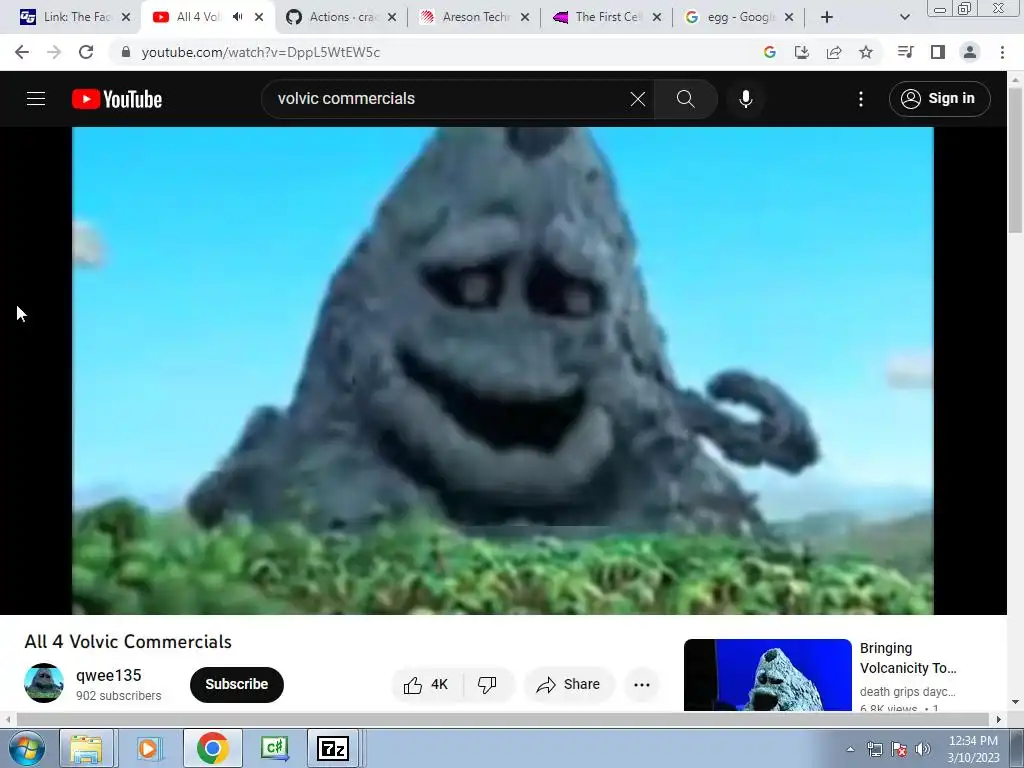Image resolution: width=1024 pixels, height=768 pixels.
Task: Click the vertical scrollbar thumb
Action: coord(1015,160)
